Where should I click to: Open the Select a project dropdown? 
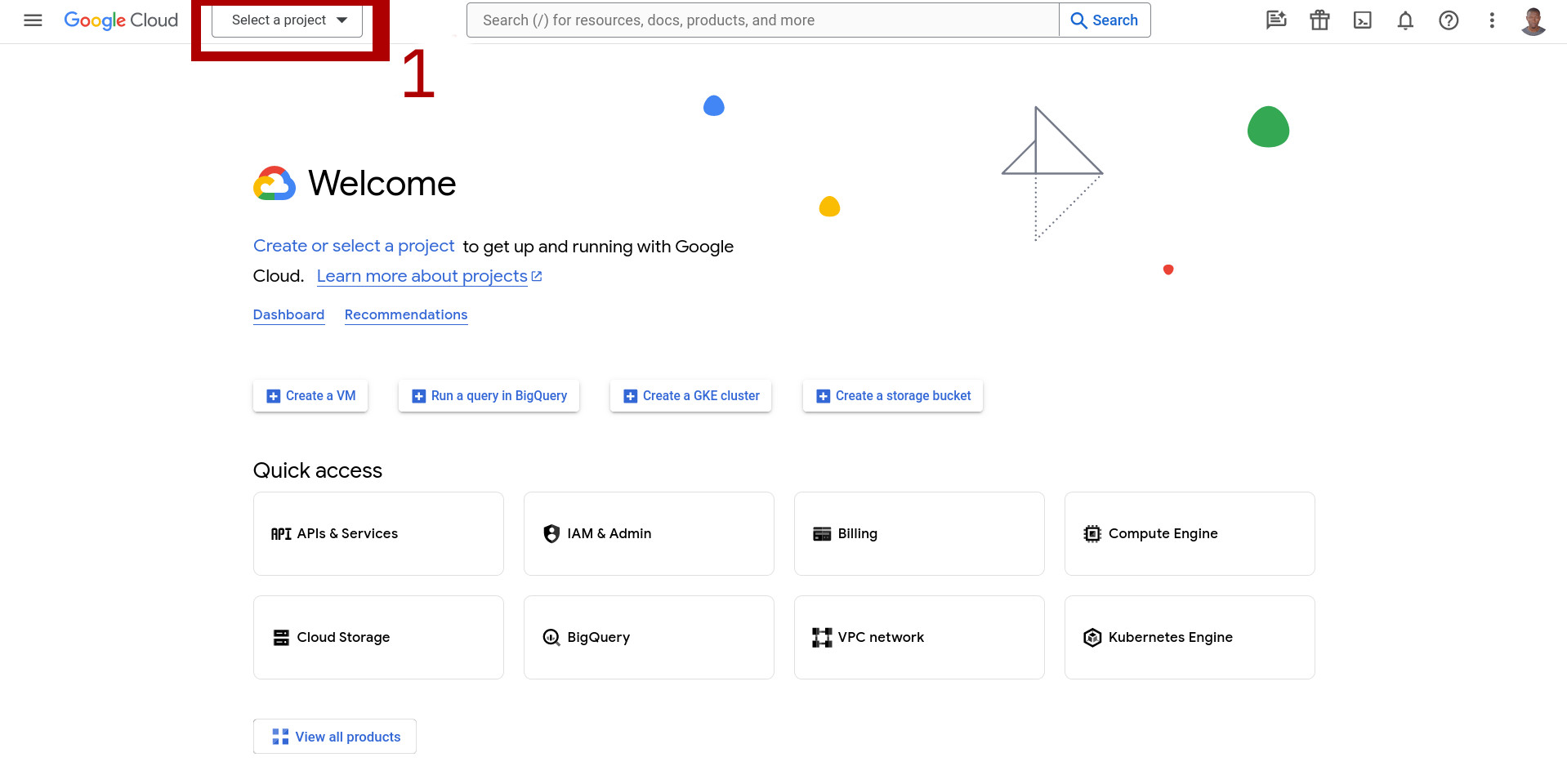(x=287, y=20)
